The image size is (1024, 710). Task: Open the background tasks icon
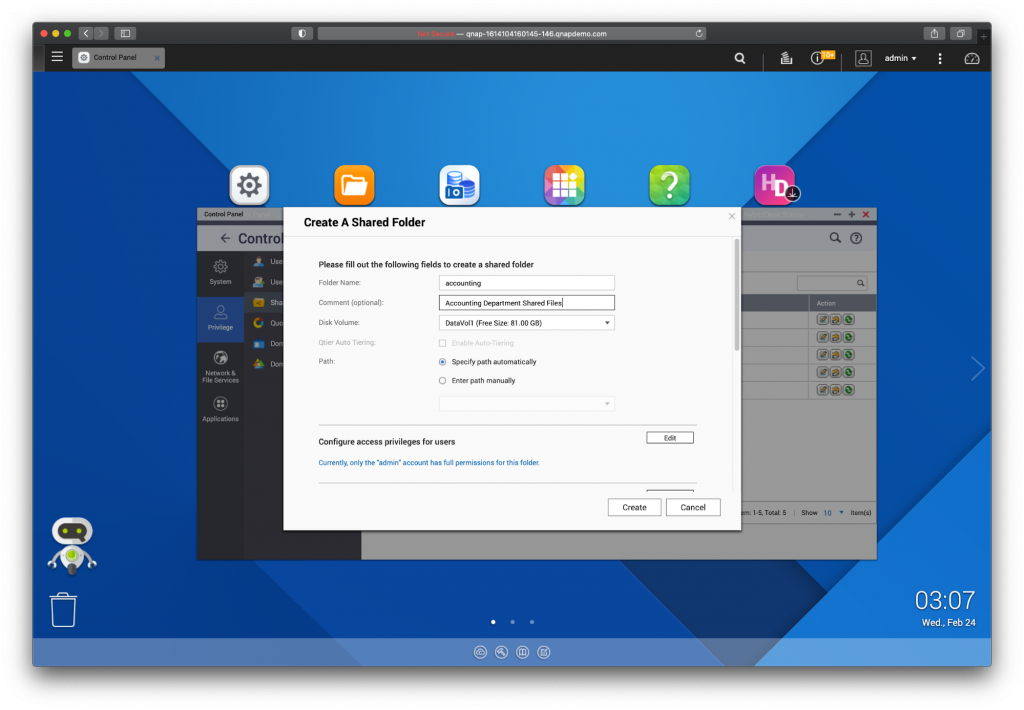pos(786,58)
